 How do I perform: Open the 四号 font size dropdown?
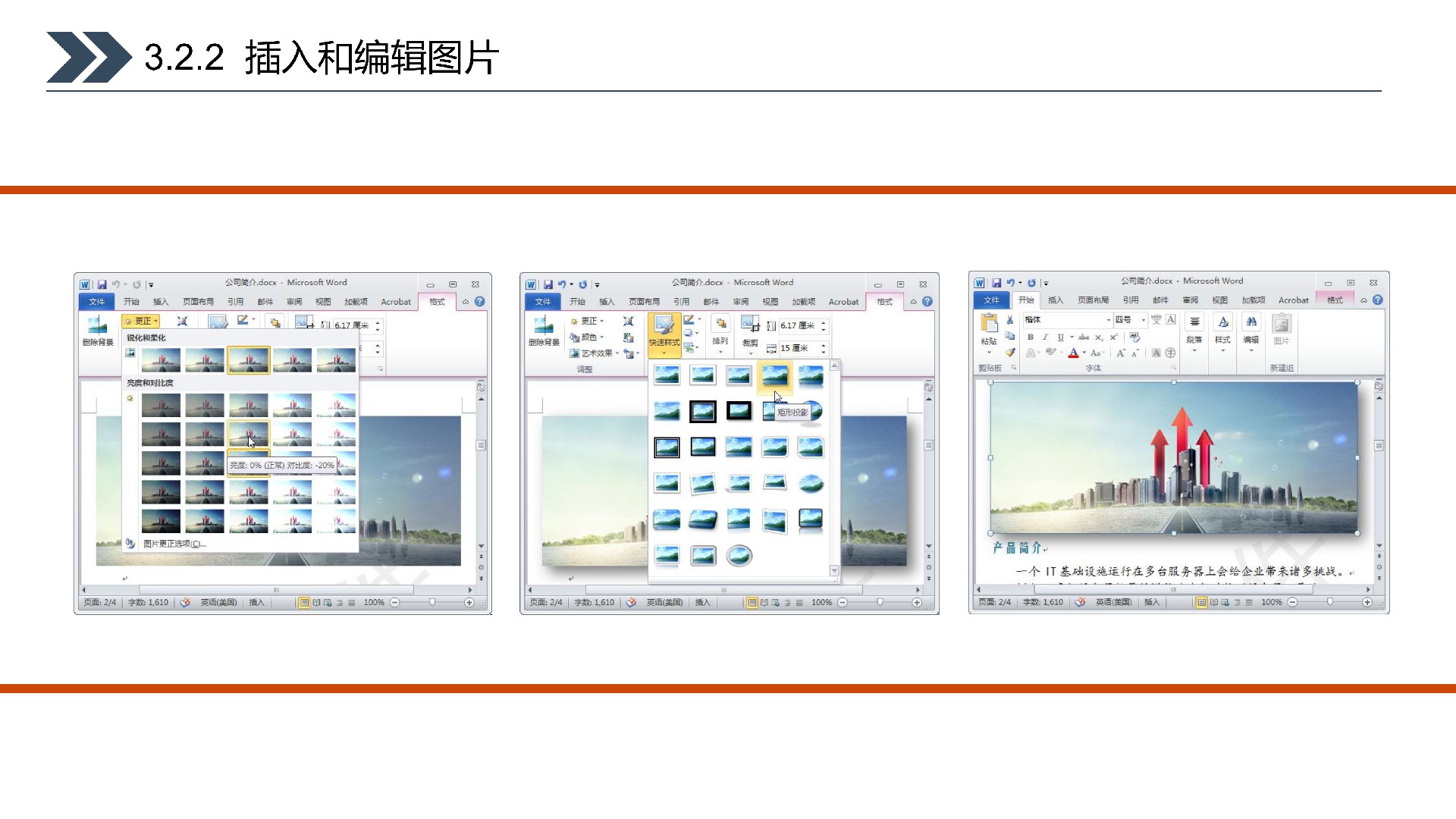click(x=1144, y=320)
